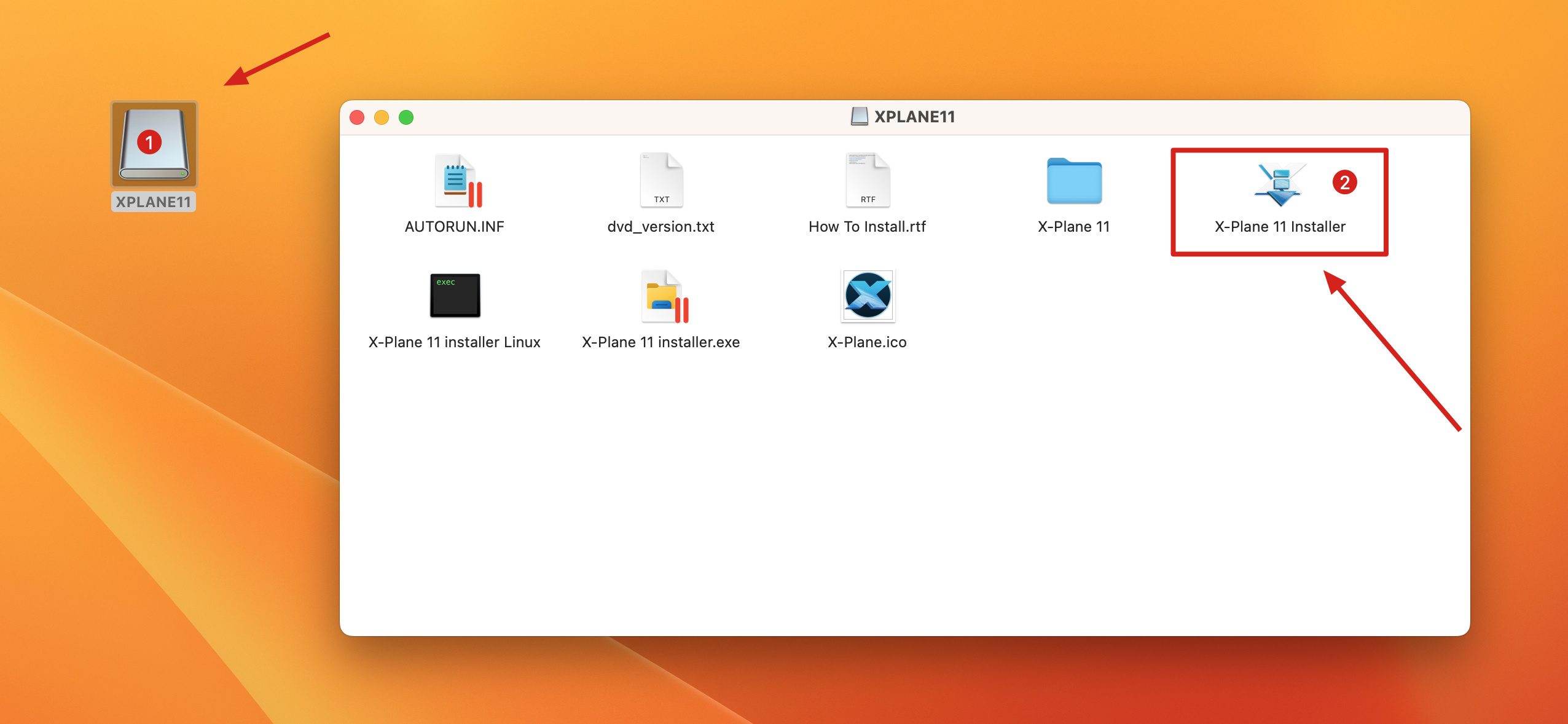Click the X-Plane 11 installer Linux label

454,342
